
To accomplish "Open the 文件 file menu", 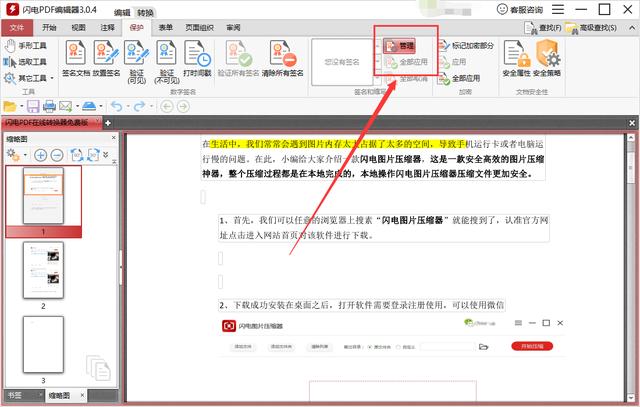I will tap(17, 28).
